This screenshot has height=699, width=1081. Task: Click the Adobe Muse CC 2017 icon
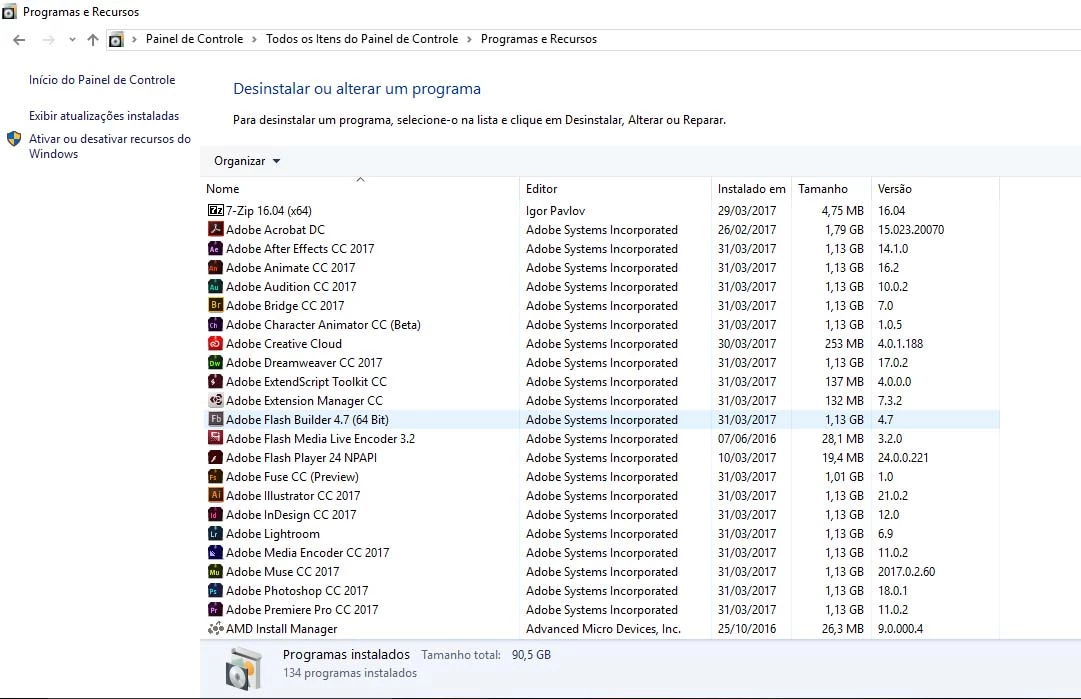216,571
